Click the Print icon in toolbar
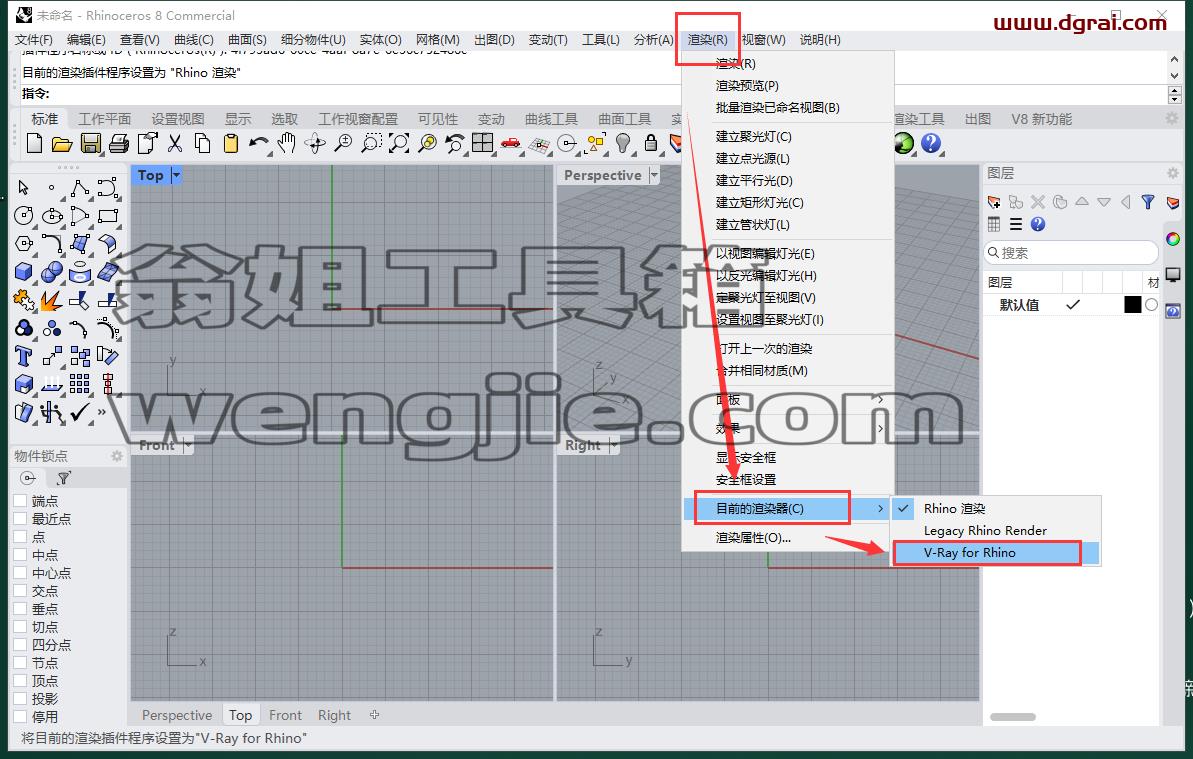 pyautogui.click(x=119, y=143)
